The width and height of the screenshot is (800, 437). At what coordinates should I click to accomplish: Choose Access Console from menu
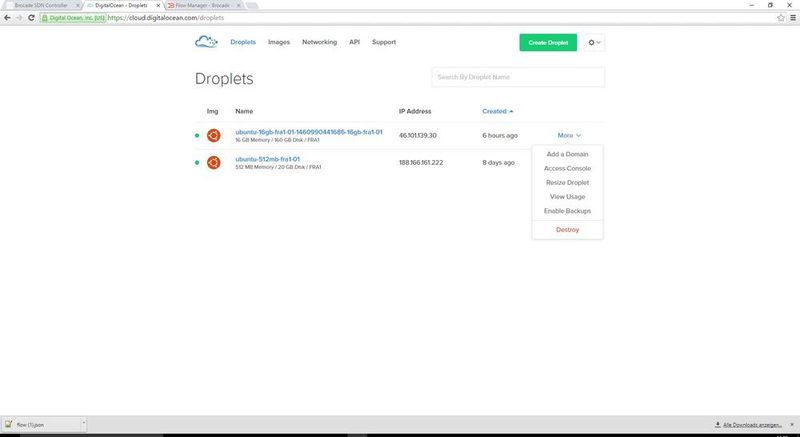tap(567, 168)
